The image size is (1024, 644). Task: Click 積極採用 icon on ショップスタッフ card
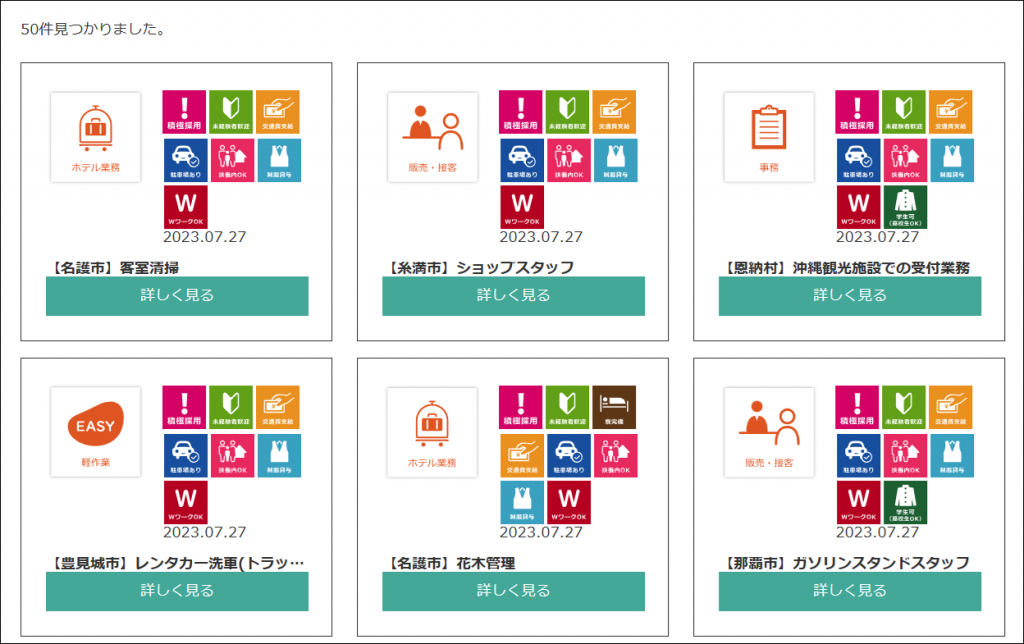coord(521,112)
